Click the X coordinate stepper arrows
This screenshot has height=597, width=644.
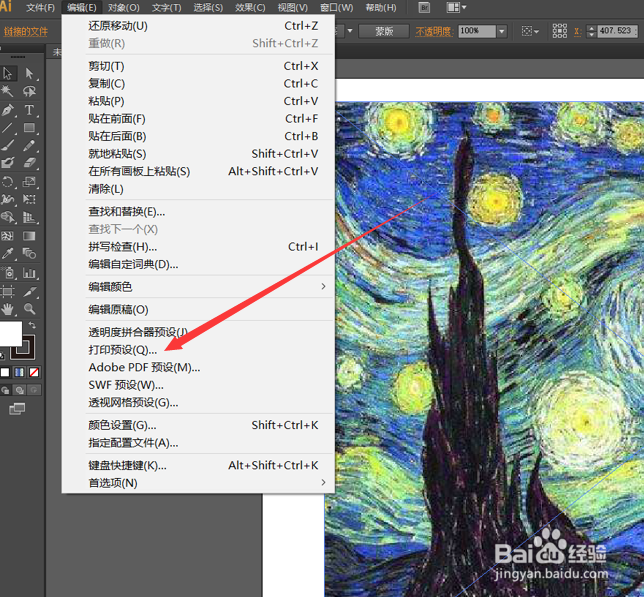click(591, 31)
